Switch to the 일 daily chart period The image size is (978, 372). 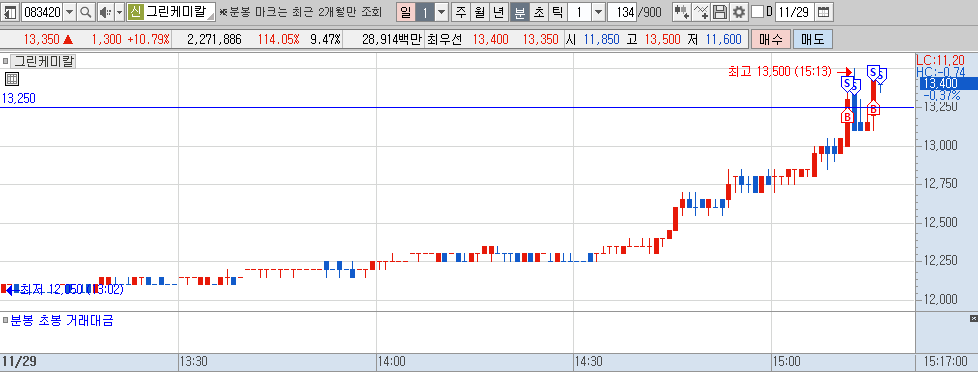pyautogui.click(x=405, y=12)
